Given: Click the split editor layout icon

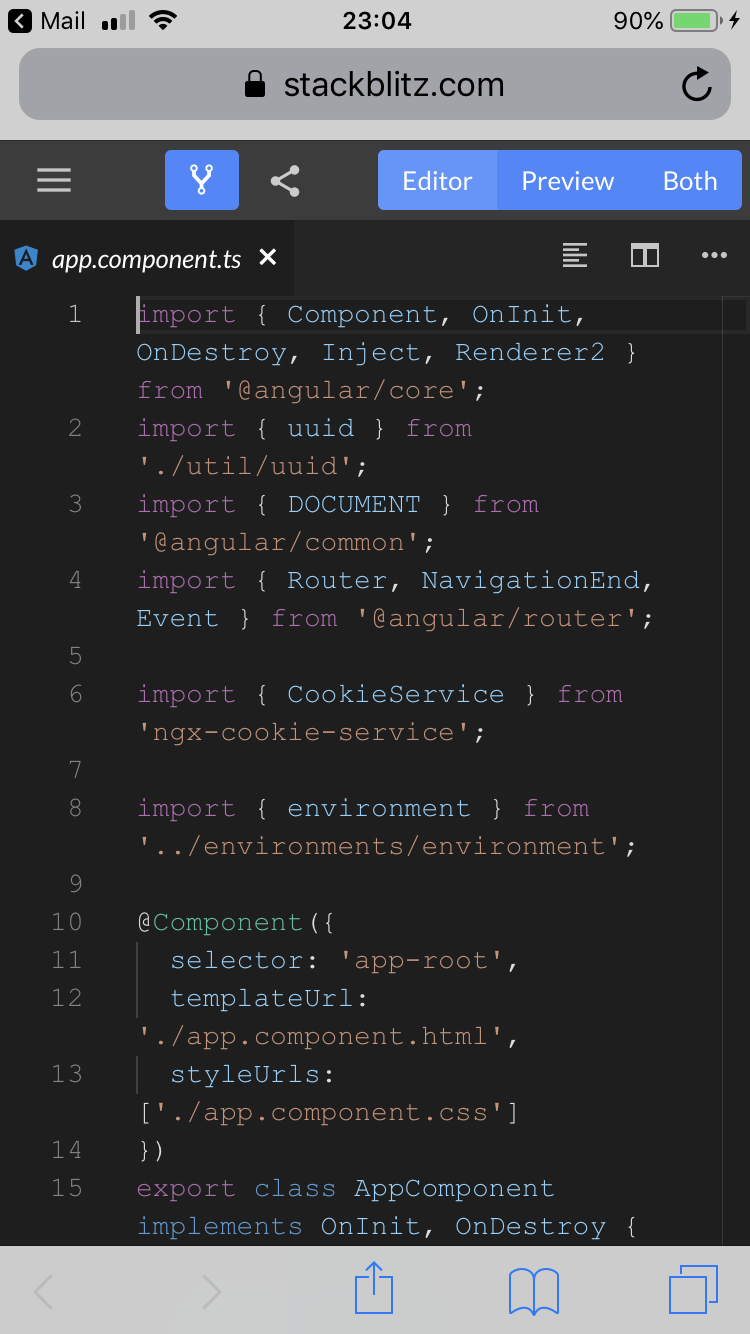Looking at the screenshot, I should pyautogui.click(x=645, y=256).
